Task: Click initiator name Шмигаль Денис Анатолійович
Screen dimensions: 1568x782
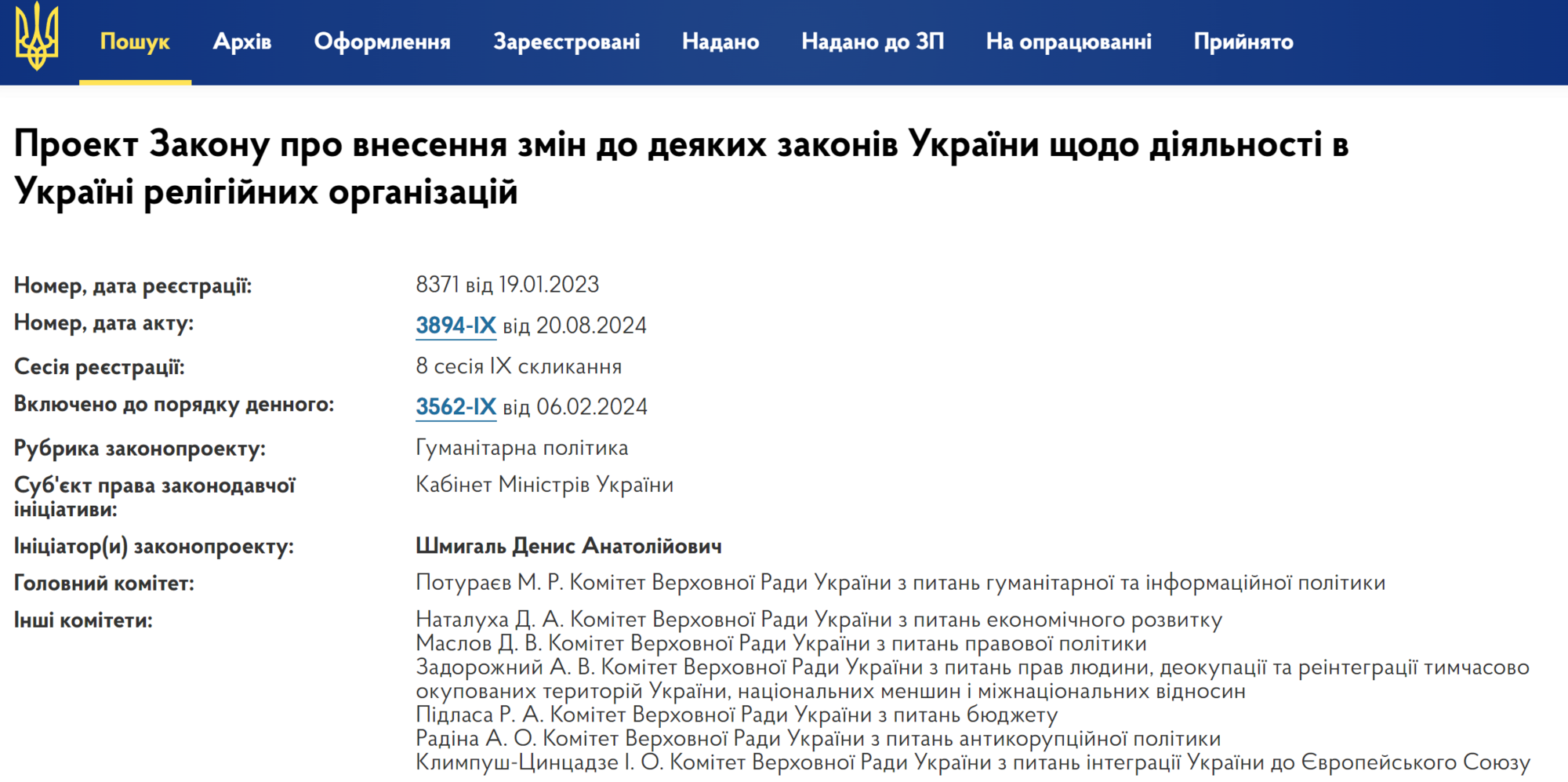Action: [x=568, y=546]
